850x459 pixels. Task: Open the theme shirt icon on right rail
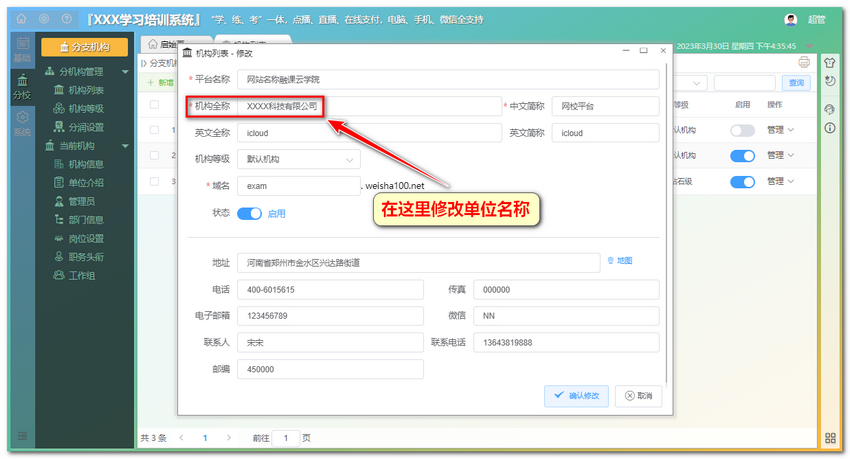click(829, 62)
